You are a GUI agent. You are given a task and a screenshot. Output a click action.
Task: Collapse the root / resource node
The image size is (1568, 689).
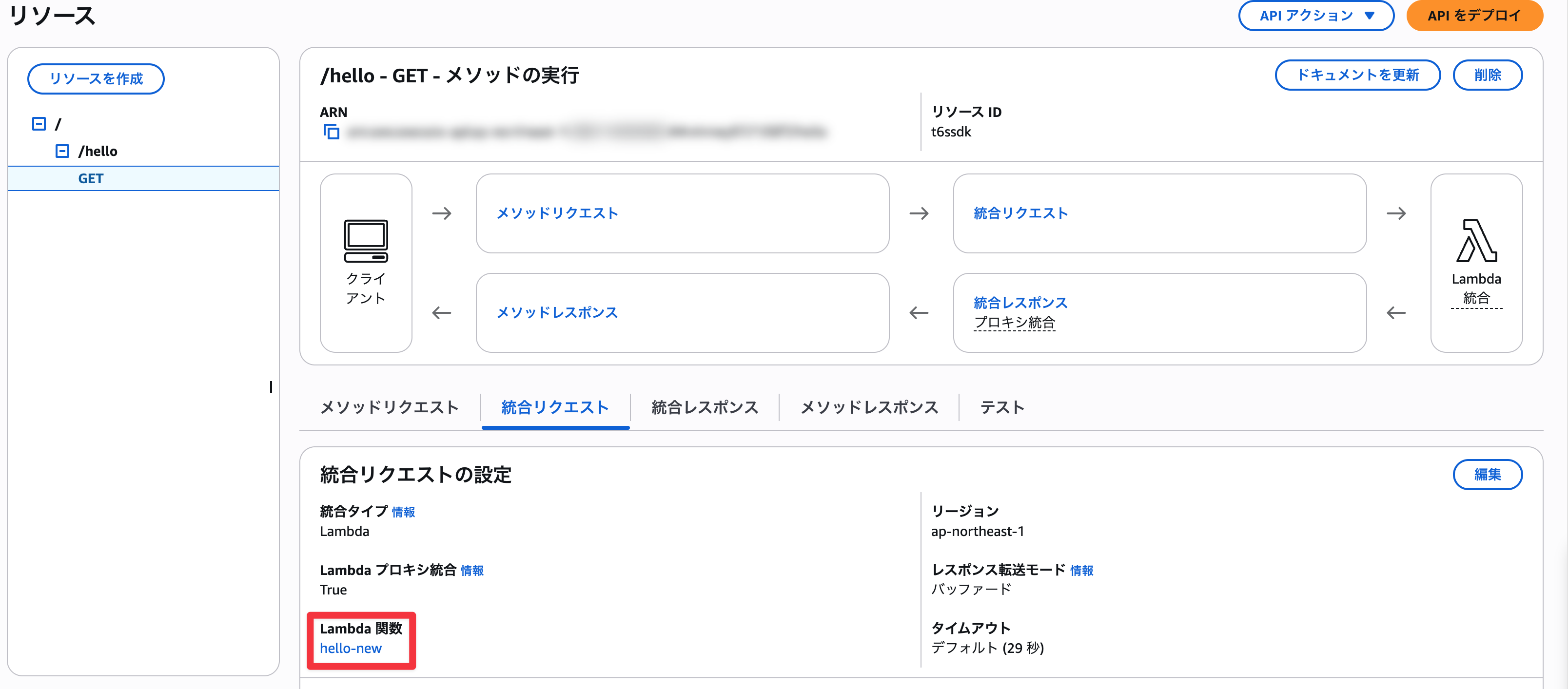(x=39, y=124)
